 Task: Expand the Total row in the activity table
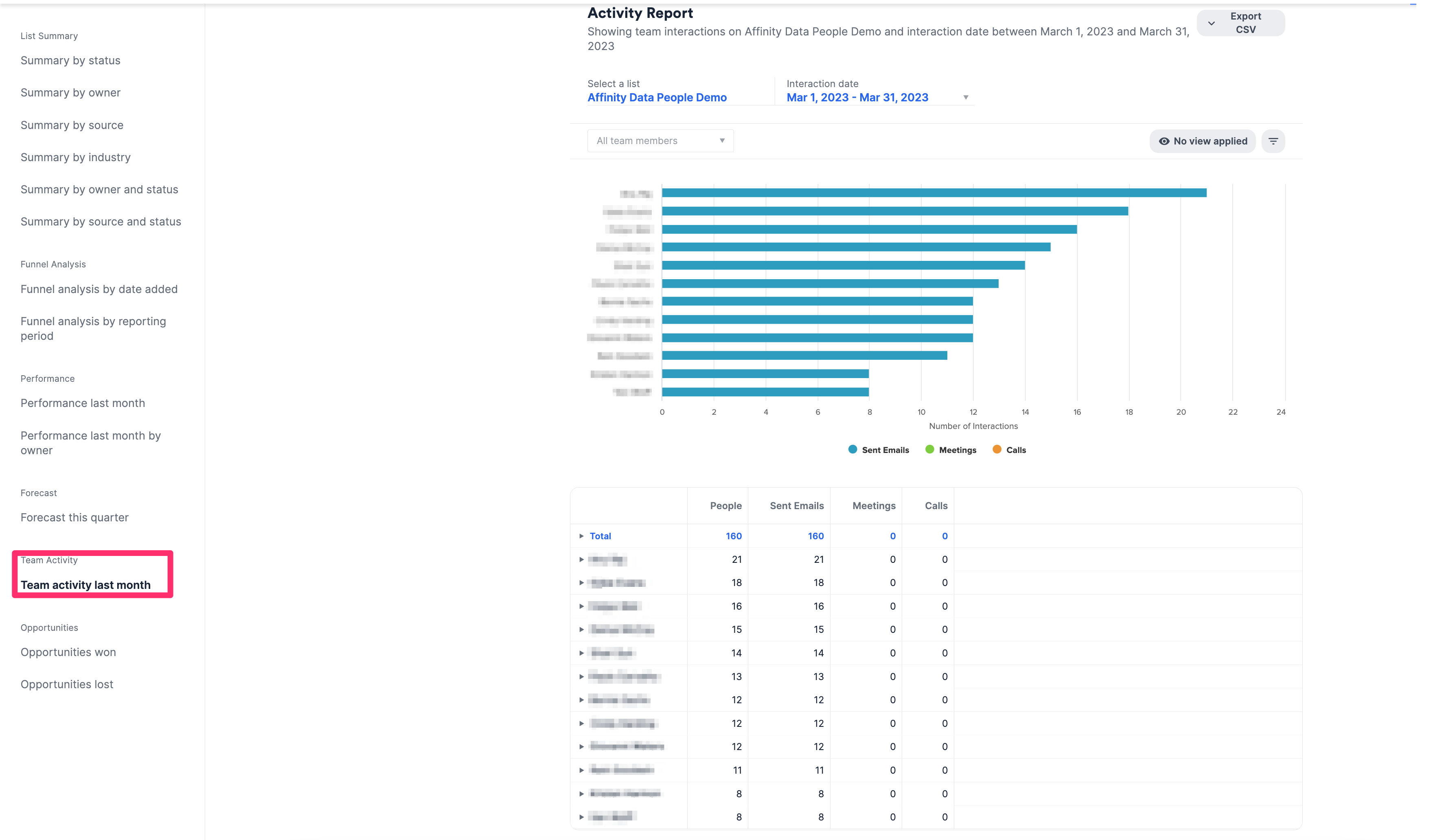click(x=581, y=535)
